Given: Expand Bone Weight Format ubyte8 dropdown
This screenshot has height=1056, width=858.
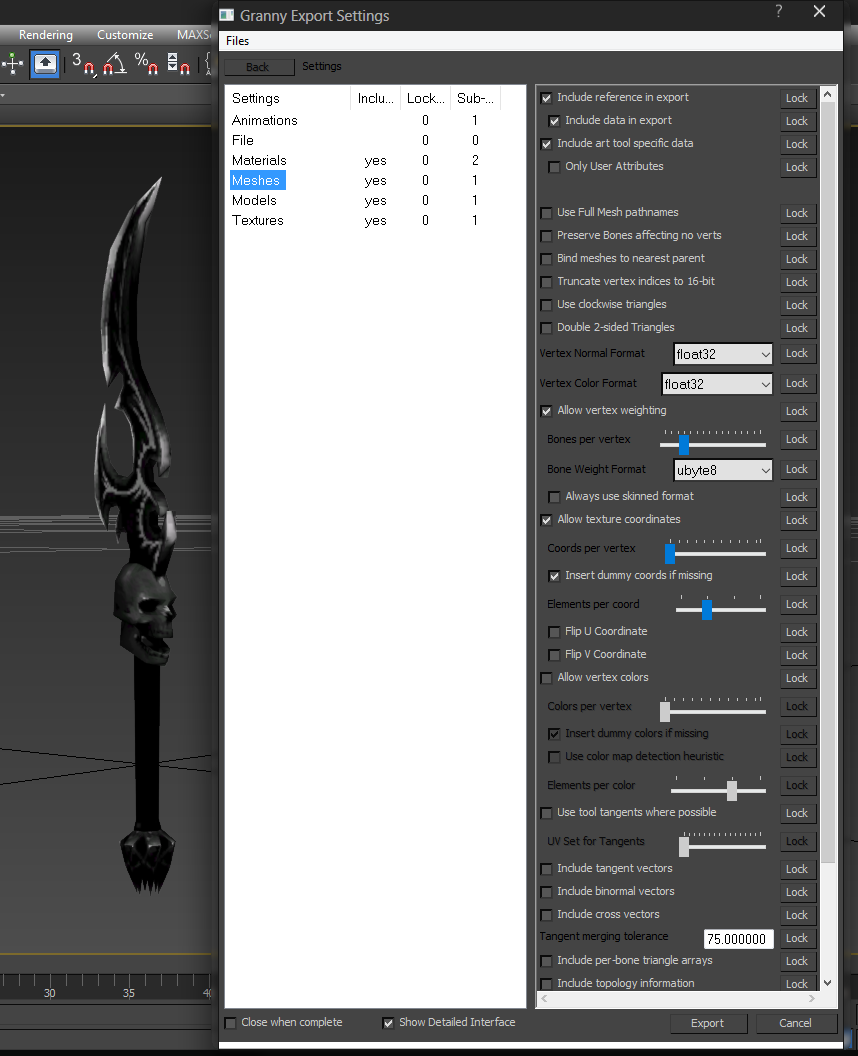Looking at the screenshot, I should coord(723,470).
